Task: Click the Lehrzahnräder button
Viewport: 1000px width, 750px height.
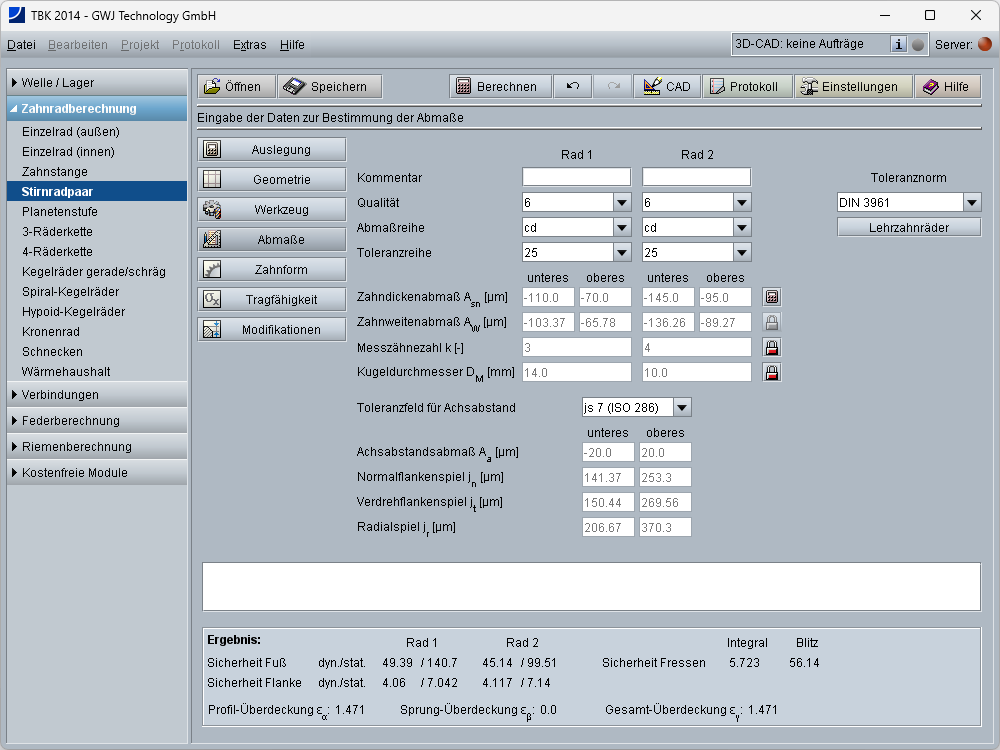Action: pyautogui.click(x=908, y=228)
